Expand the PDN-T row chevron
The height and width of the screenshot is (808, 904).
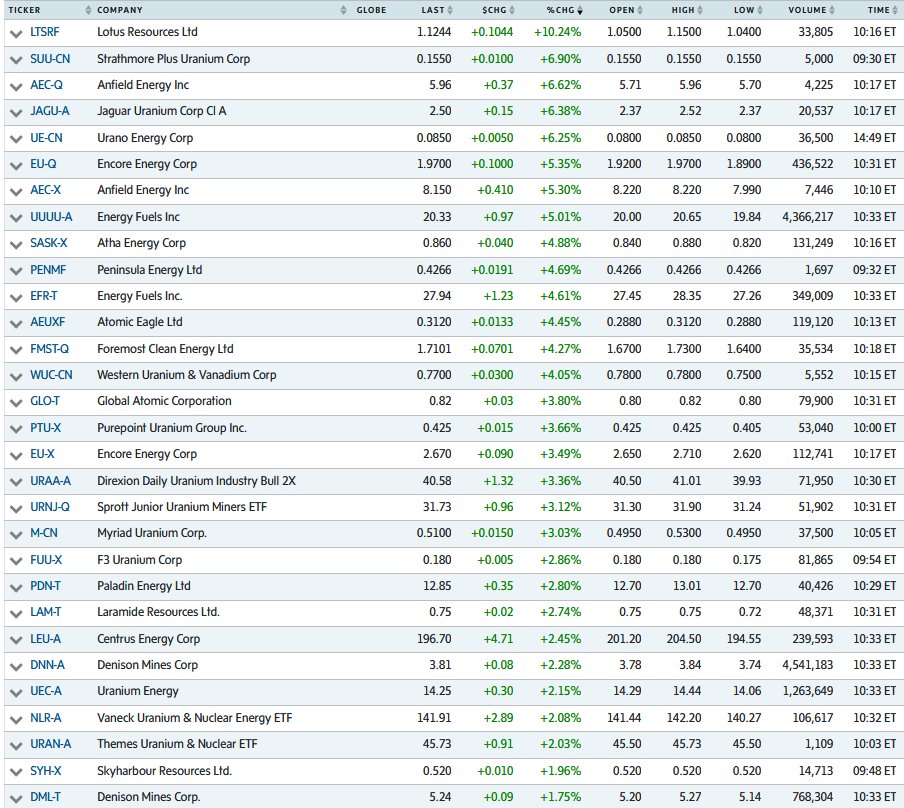coord(16,588)
